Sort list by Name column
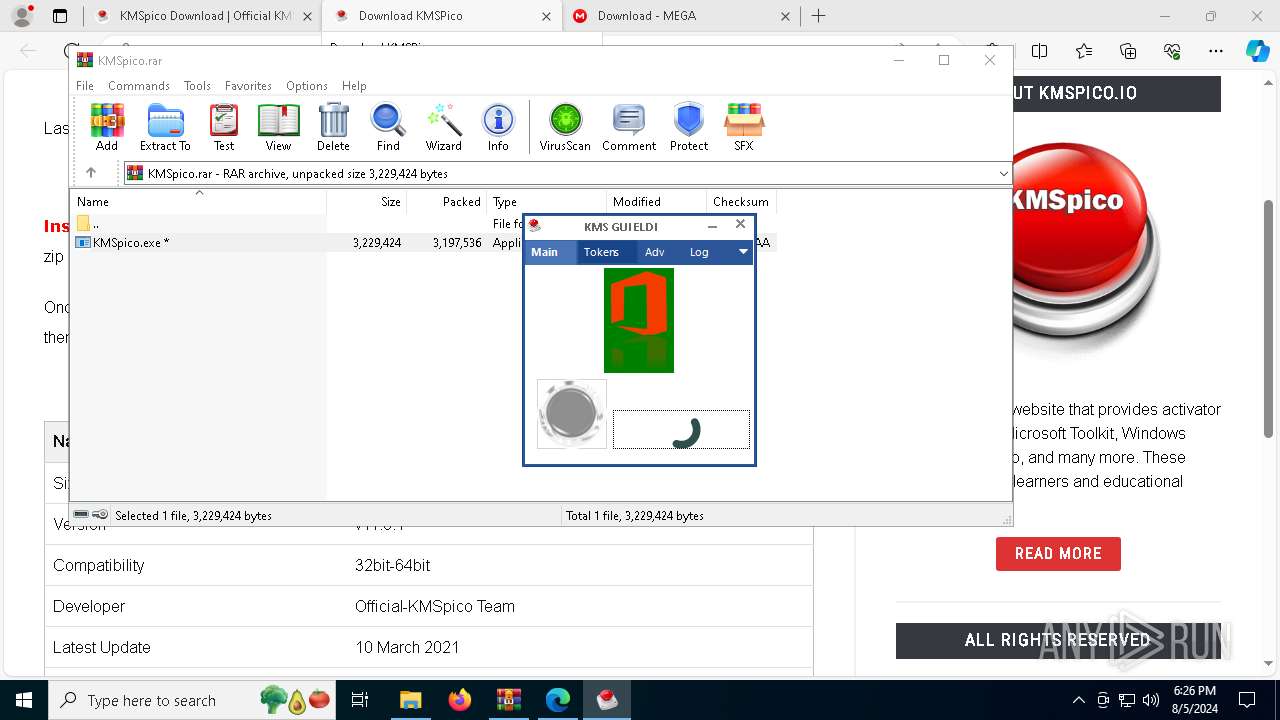Image resolution: width=1280 pixels, height=720 pixels. (x=198, y=201)
